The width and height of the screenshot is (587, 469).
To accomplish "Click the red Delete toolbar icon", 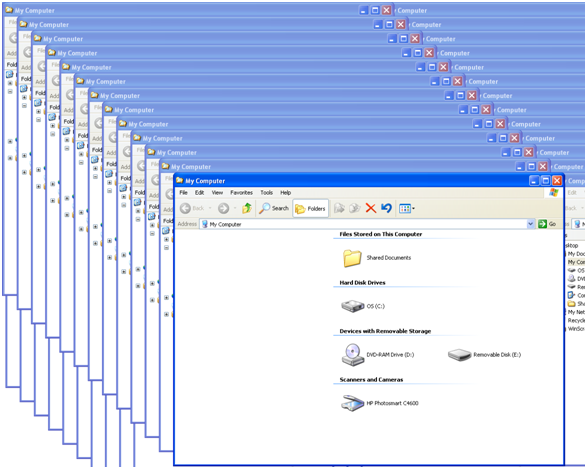I will click(371, 208).
